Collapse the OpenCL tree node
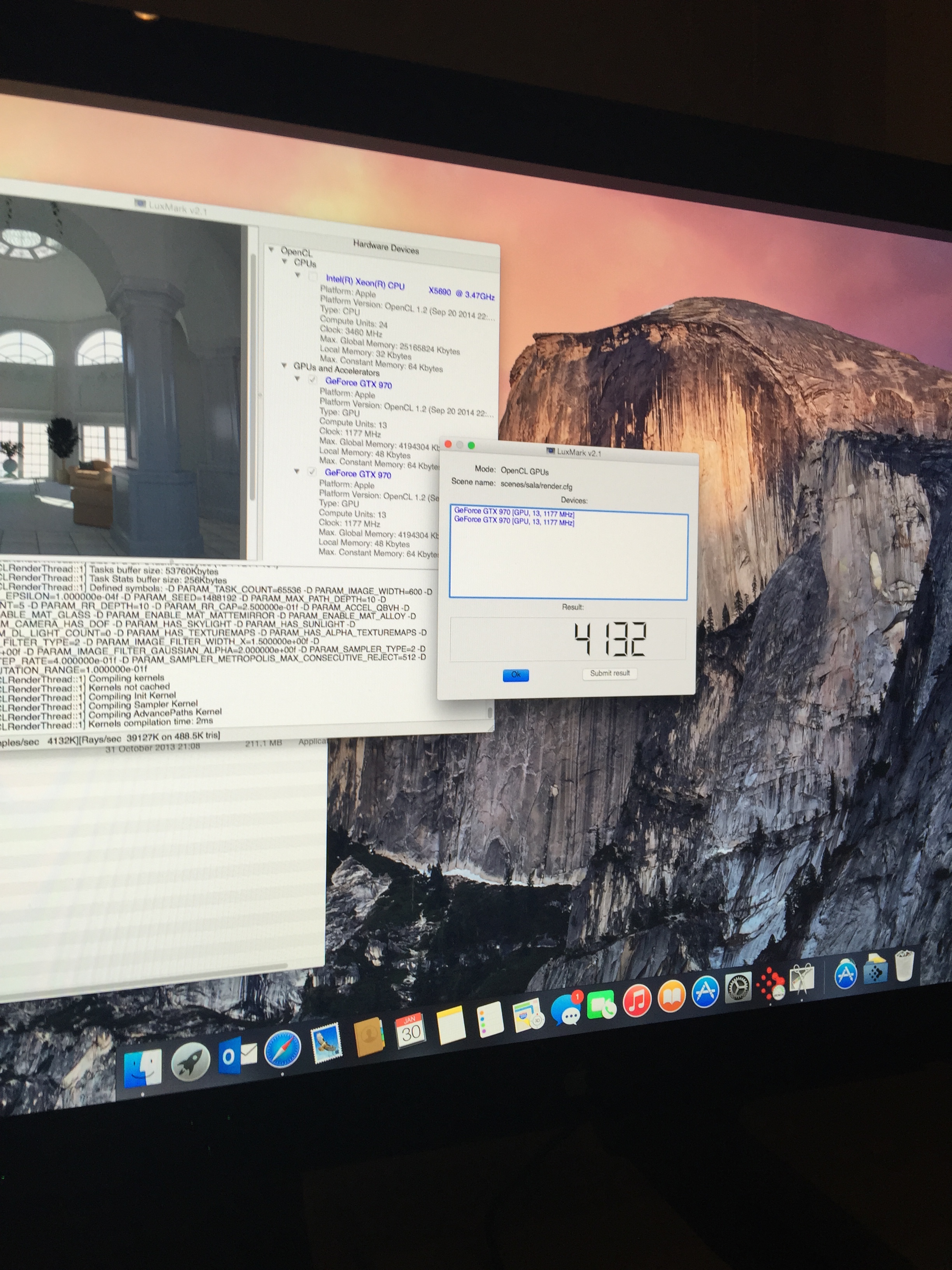 [271, 249]
